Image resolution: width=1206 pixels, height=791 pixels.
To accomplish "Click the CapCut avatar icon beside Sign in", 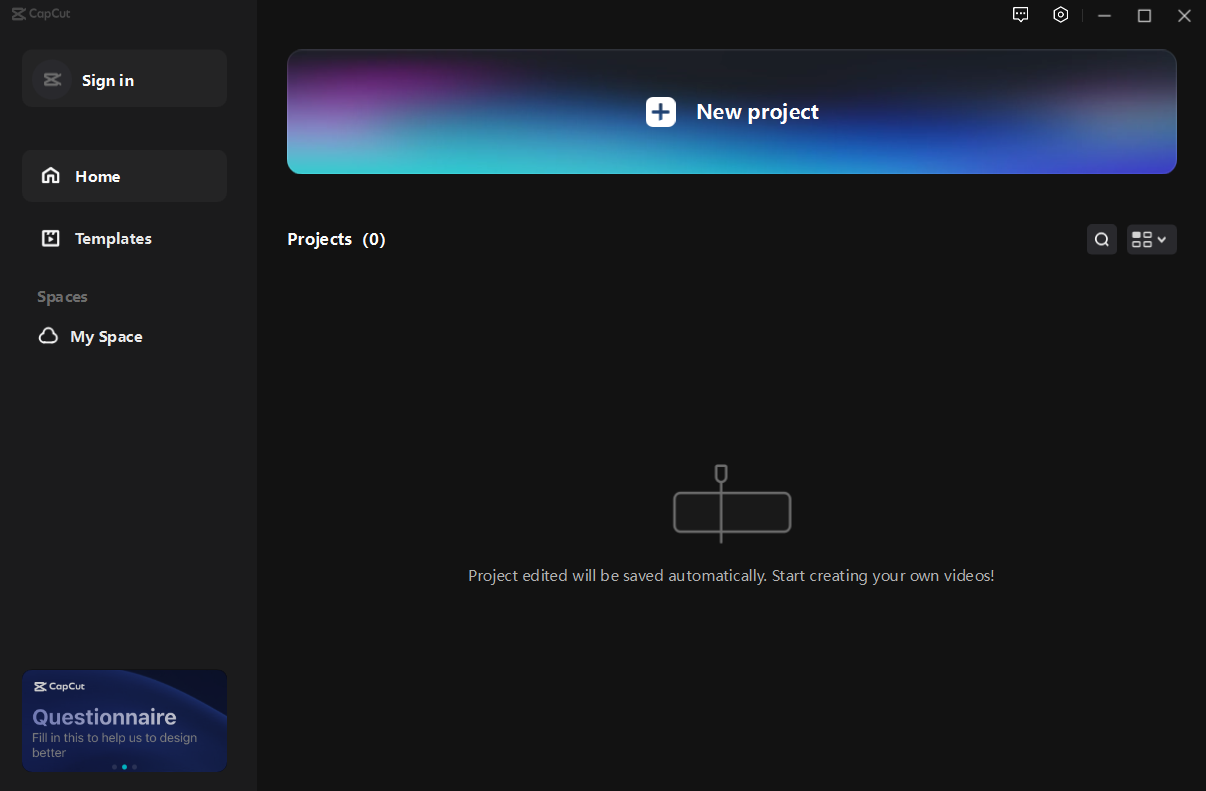I will pos(52,80).
